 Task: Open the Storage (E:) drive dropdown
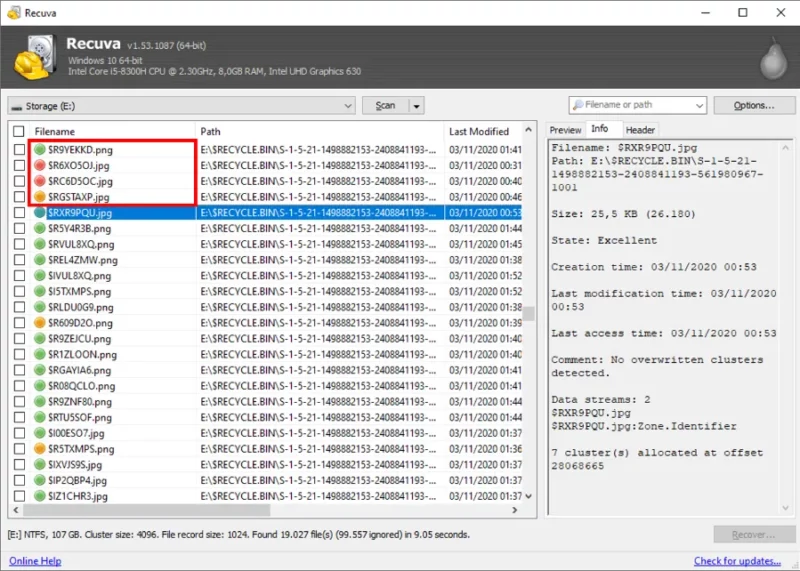181,106
